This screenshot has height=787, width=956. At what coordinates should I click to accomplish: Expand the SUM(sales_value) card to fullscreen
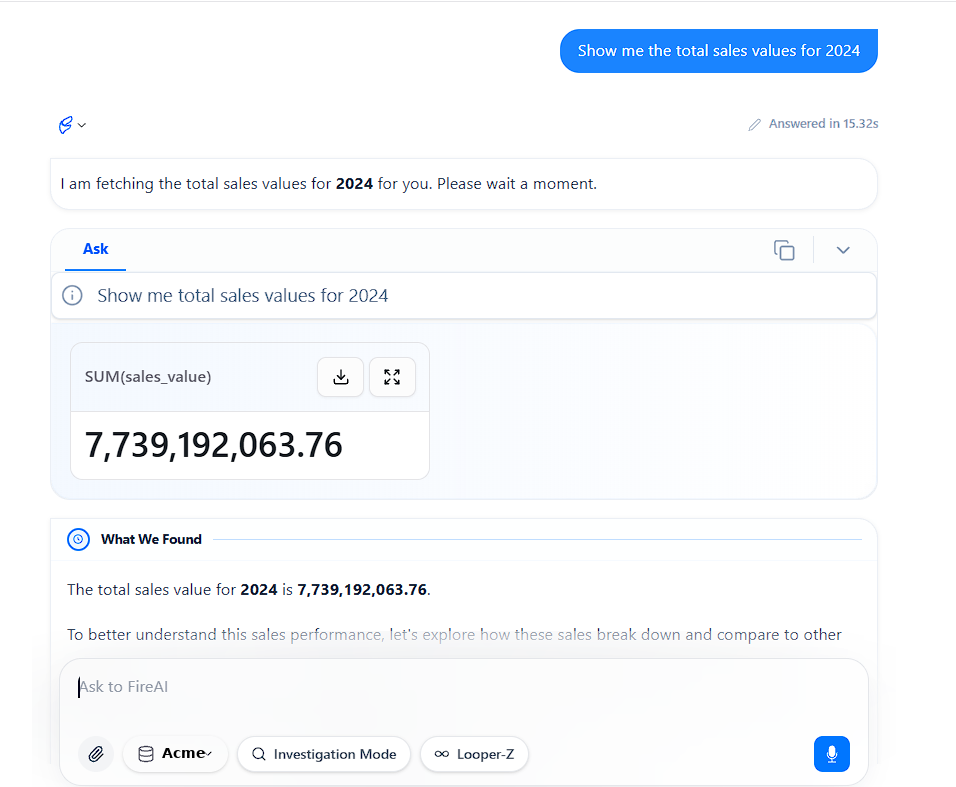pos(392,377)
